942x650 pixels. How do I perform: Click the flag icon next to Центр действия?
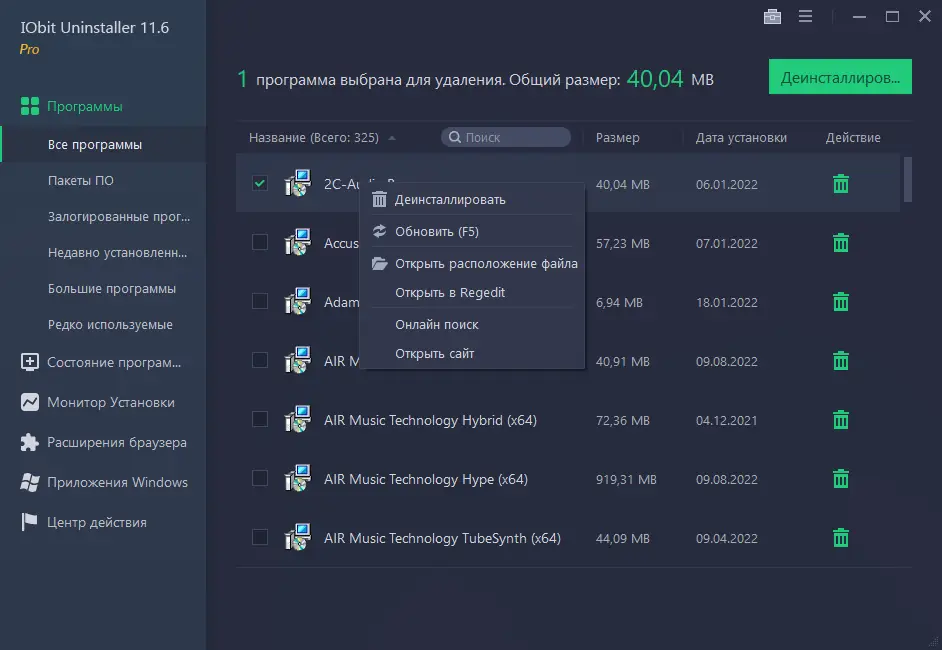tap(28, 522)
